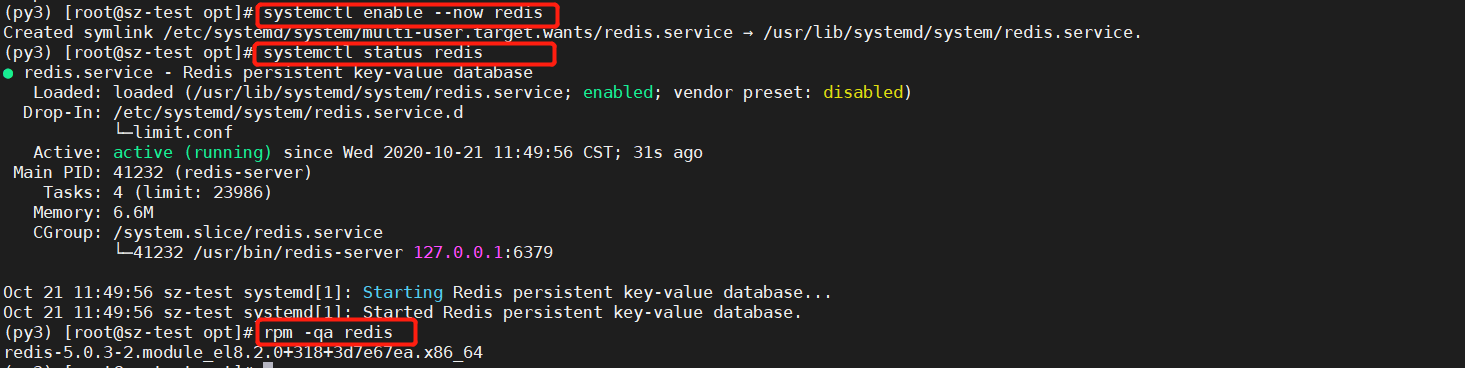1465x368 pixels.
Task: Click the arrow symbol in the symlink line
Action: coord(748,33)
